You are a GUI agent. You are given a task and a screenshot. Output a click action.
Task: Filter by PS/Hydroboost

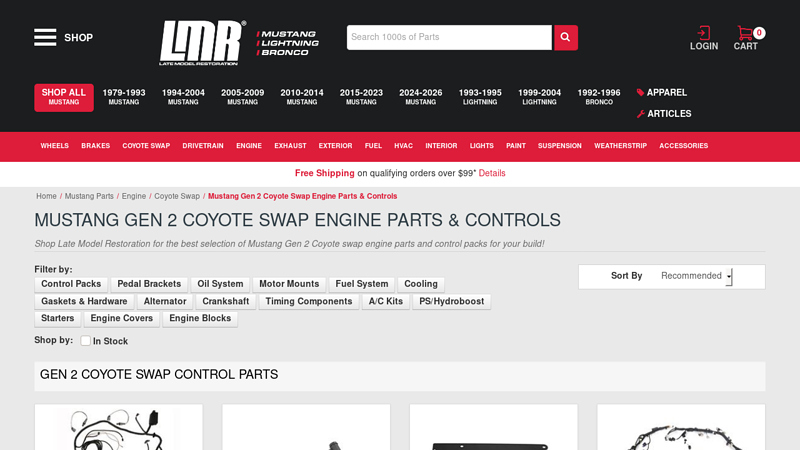(452, 302)
